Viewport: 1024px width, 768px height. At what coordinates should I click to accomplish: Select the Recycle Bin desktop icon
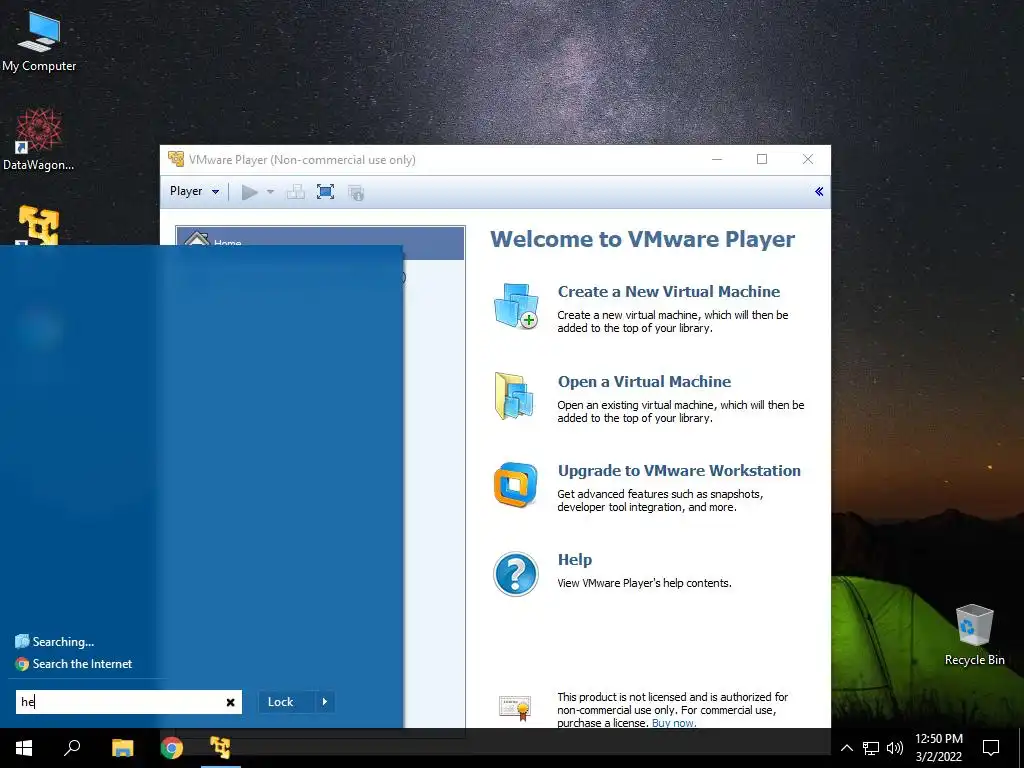pyautogui.click(x=974, y=635)
